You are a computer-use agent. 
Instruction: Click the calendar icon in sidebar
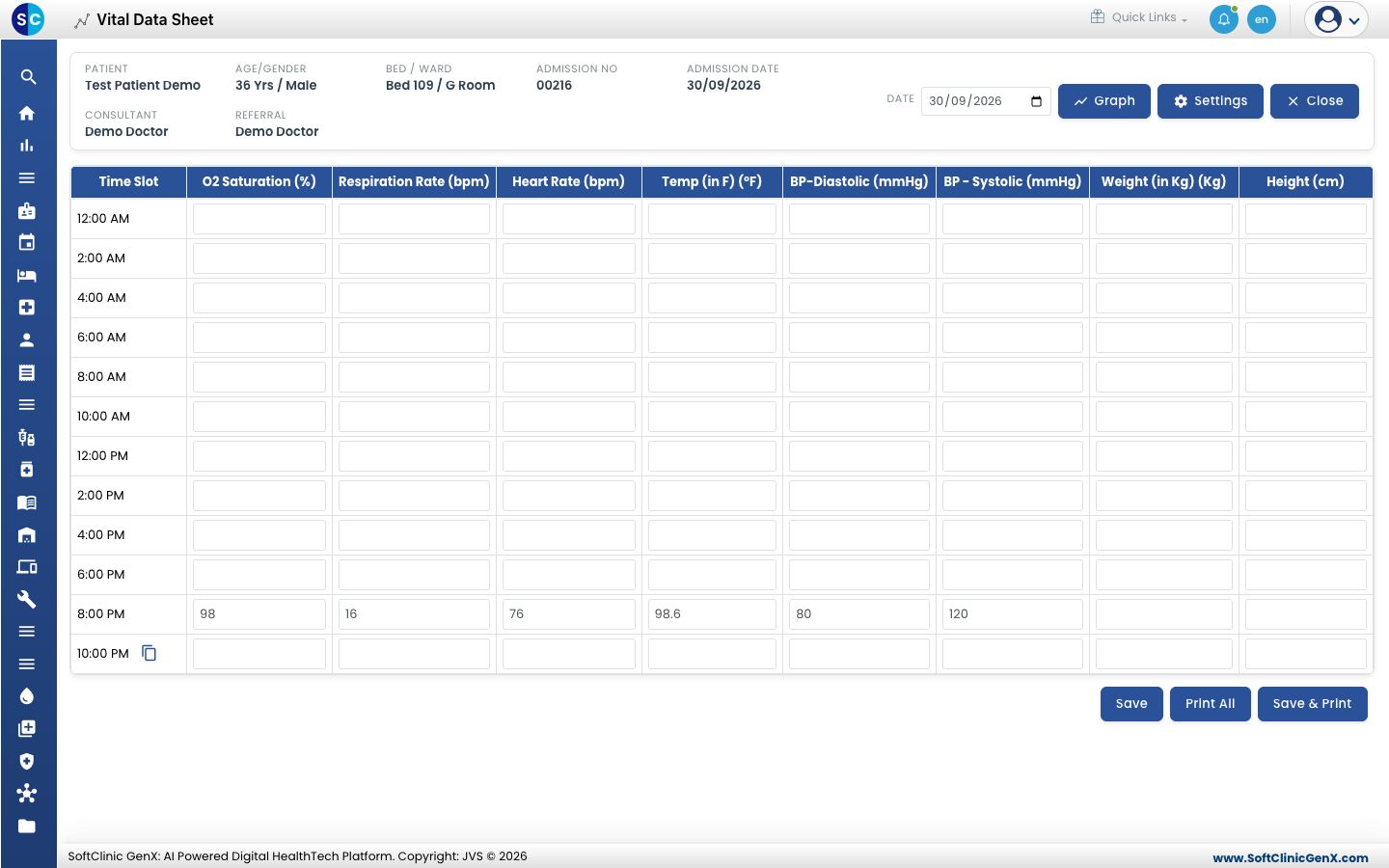tap(27, 242)
